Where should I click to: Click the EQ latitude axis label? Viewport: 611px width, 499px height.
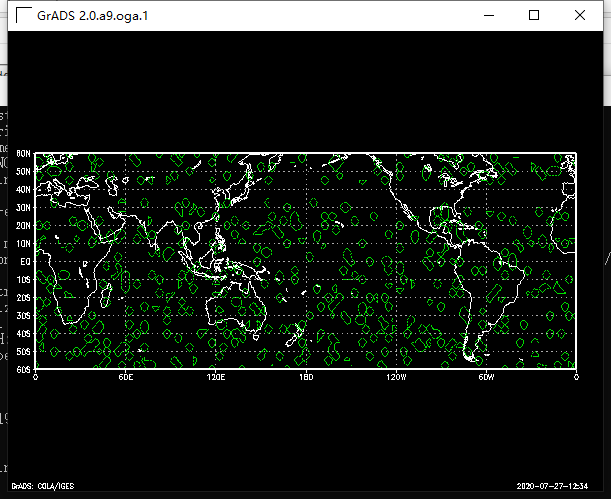click(24, 261)
